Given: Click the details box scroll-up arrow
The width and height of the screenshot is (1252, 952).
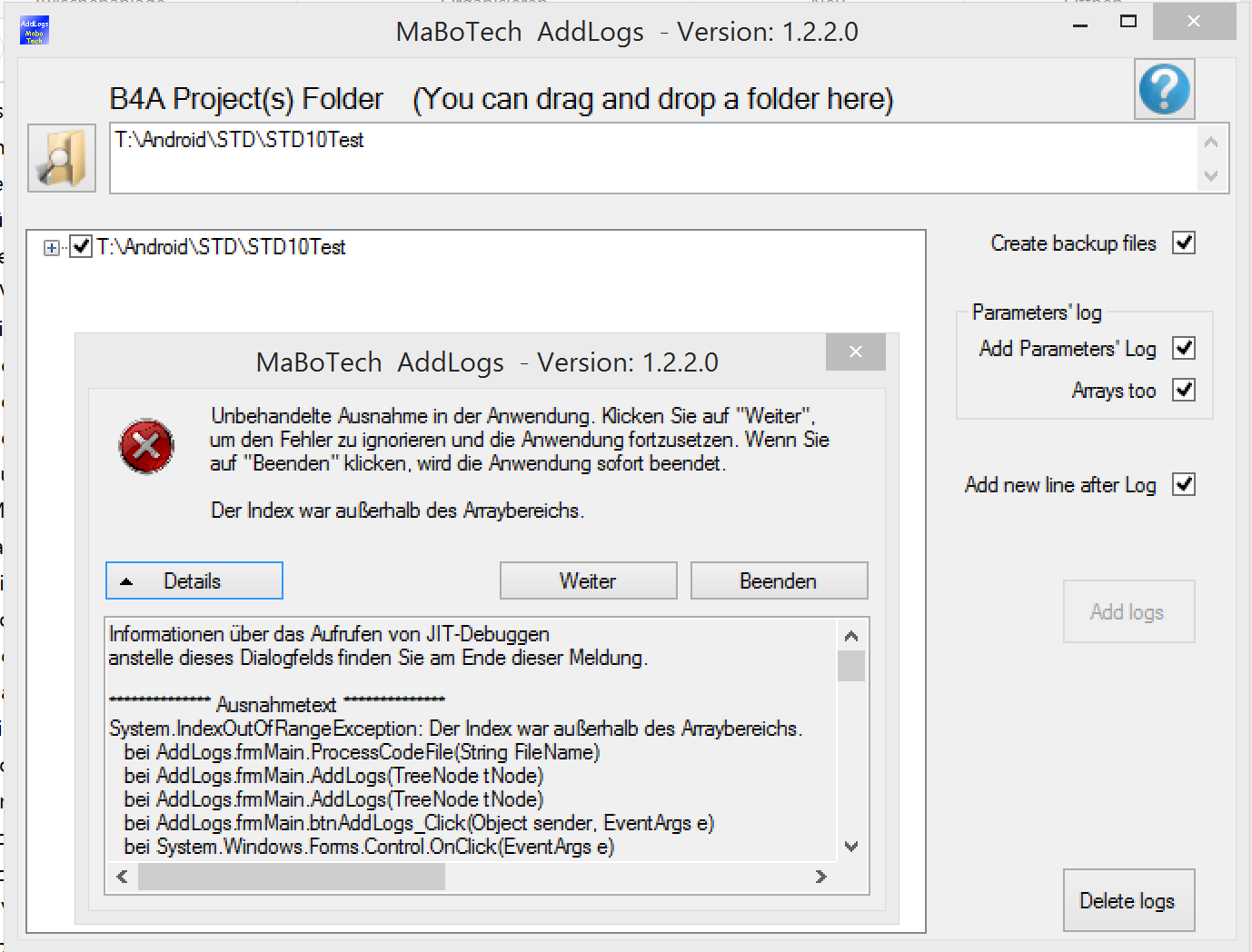Looking at the screenshot, I should point(851,636).
